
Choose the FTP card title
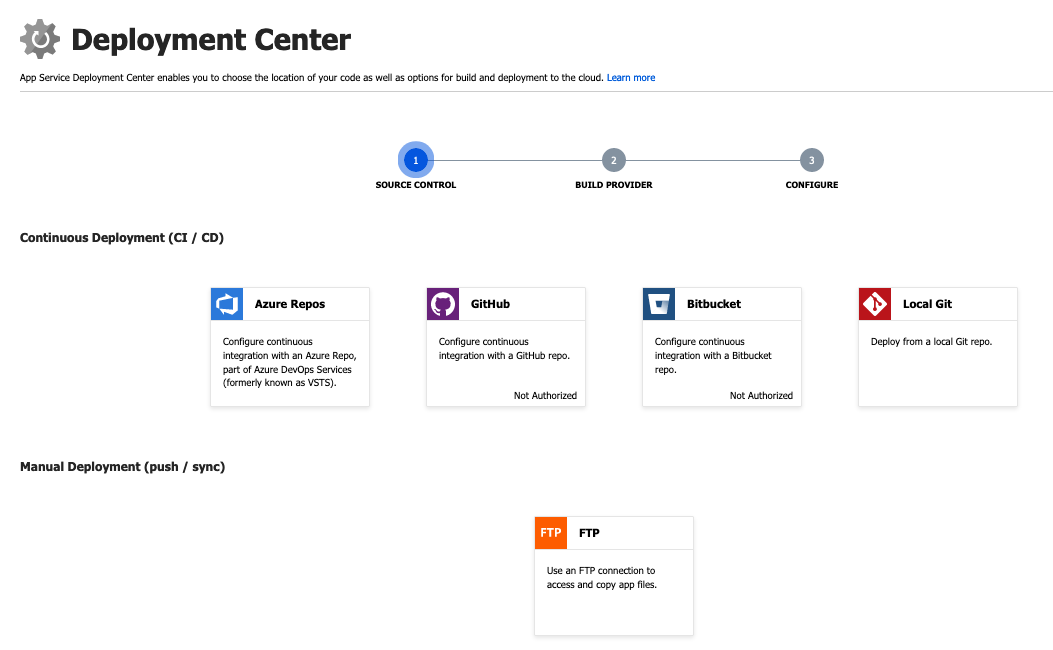click(589, 533)
